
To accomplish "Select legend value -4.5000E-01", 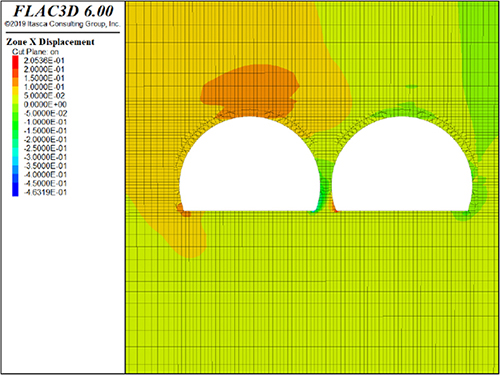I will (45, 183).
